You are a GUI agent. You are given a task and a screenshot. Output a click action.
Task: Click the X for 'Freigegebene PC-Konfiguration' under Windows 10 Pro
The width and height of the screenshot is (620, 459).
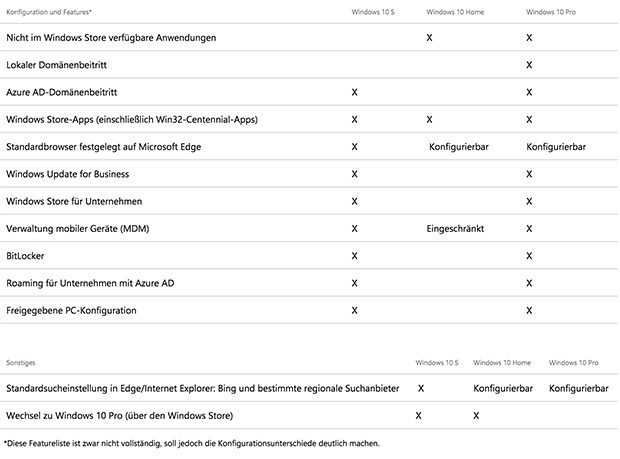529,310
